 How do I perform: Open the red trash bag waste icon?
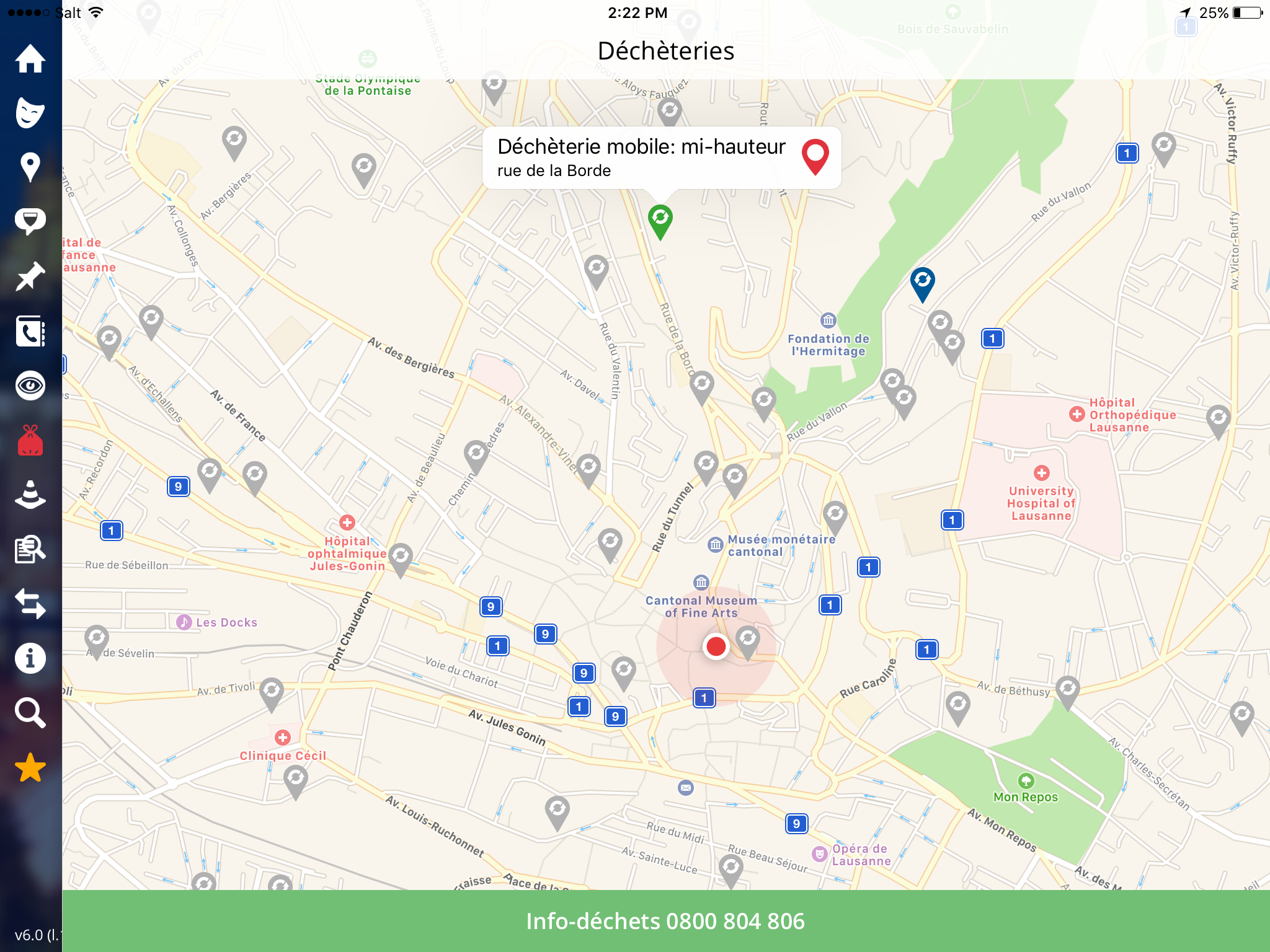30,440
